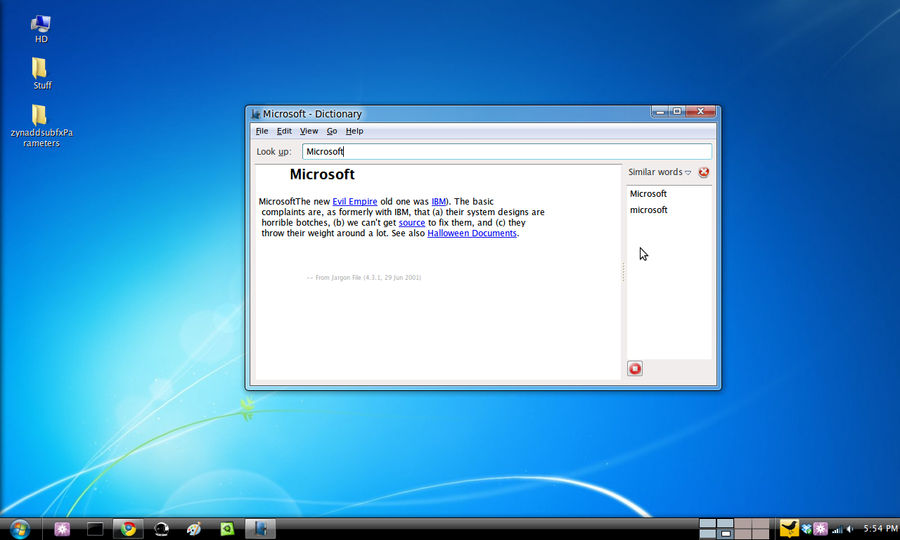Open the File menu
The image size is (900, 540).
pos(262,131)
